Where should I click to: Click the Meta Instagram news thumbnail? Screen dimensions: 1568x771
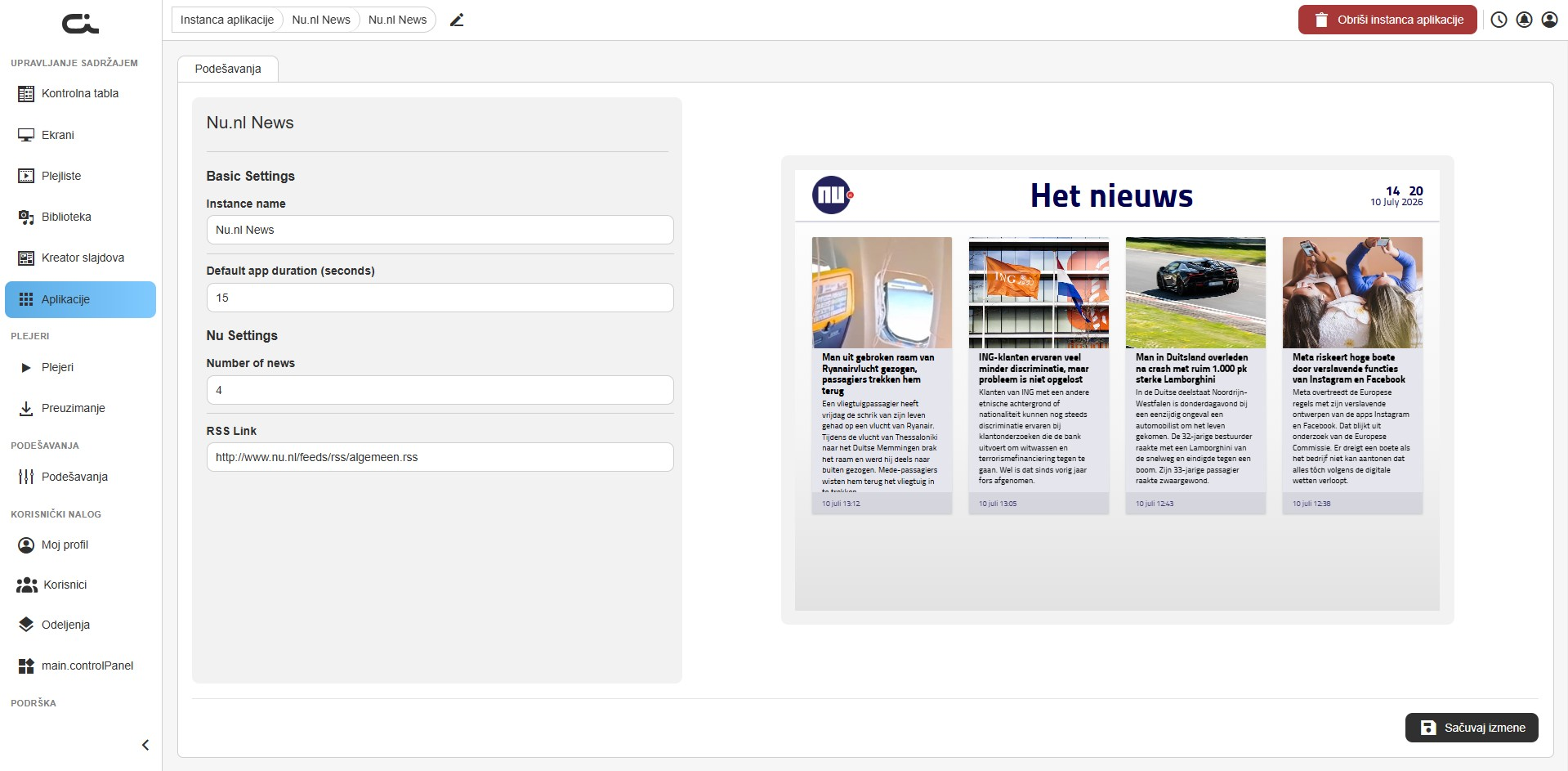1352,293
